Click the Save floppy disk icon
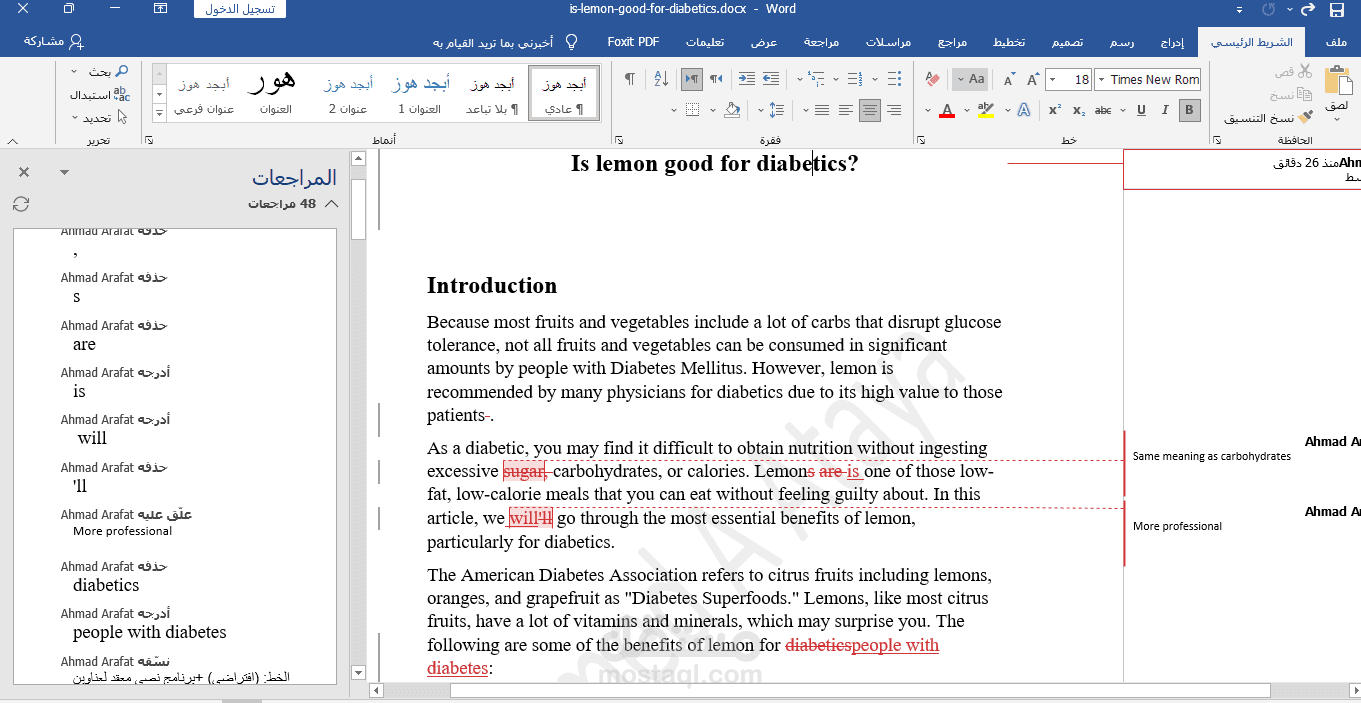This screenshot has height=703, width=1361. click(1337, 10)
